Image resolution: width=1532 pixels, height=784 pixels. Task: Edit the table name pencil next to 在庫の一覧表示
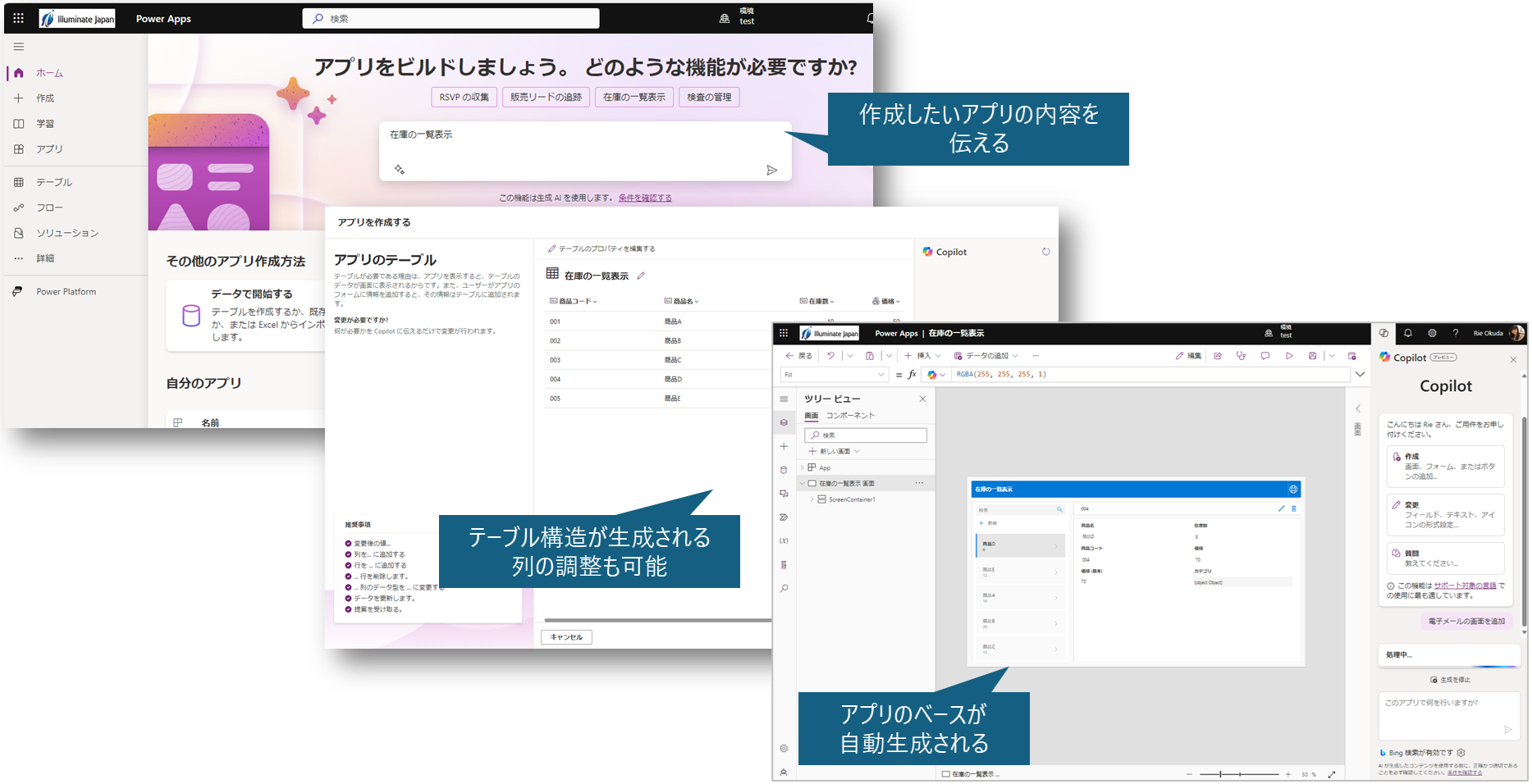[641, 276]
